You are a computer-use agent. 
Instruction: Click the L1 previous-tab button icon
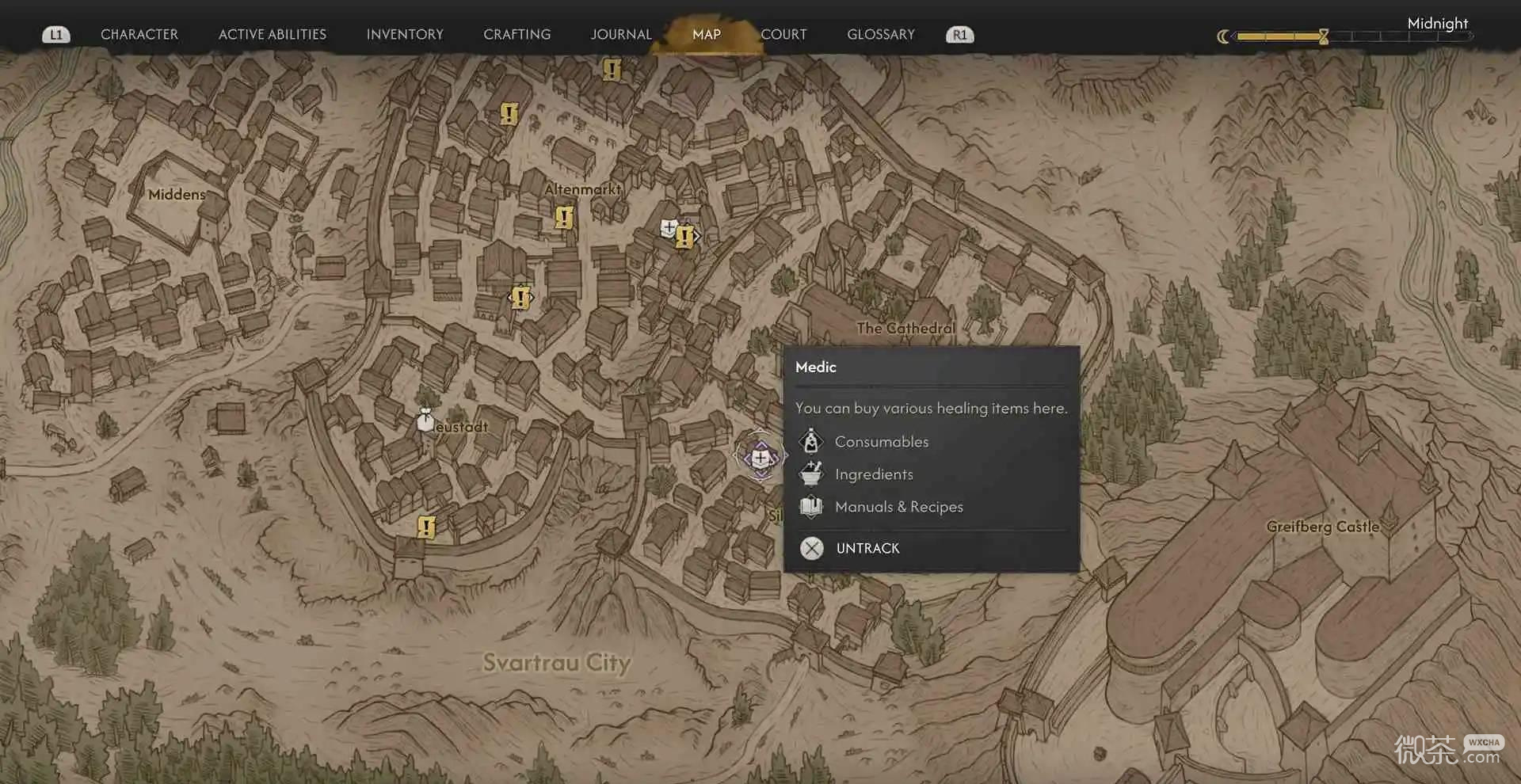point(56,35)
